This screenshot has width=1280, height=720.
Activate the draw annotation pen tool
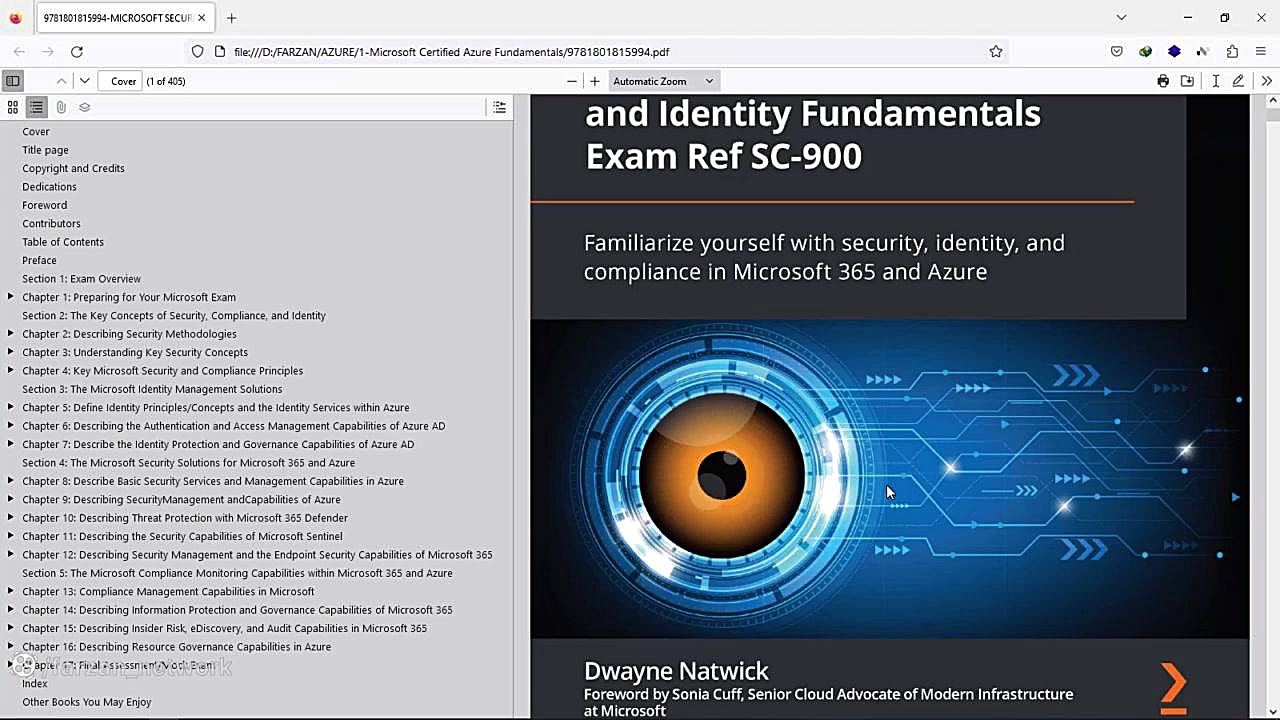(x=1238, y=81)
